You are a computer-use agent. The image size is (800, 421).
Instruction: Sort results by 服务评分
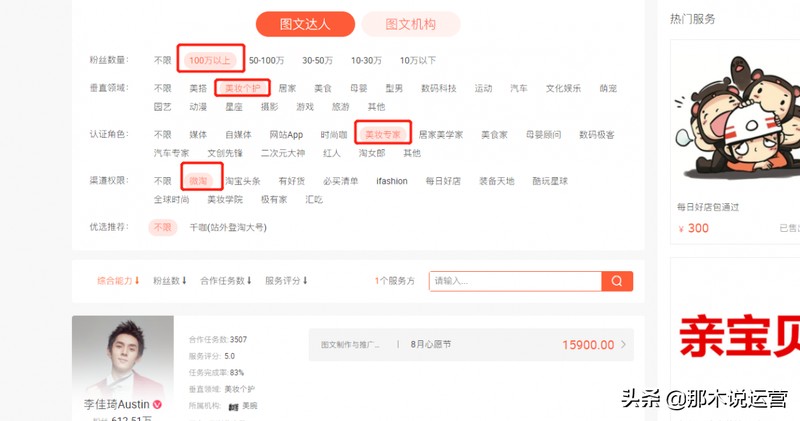coord(286,281)
